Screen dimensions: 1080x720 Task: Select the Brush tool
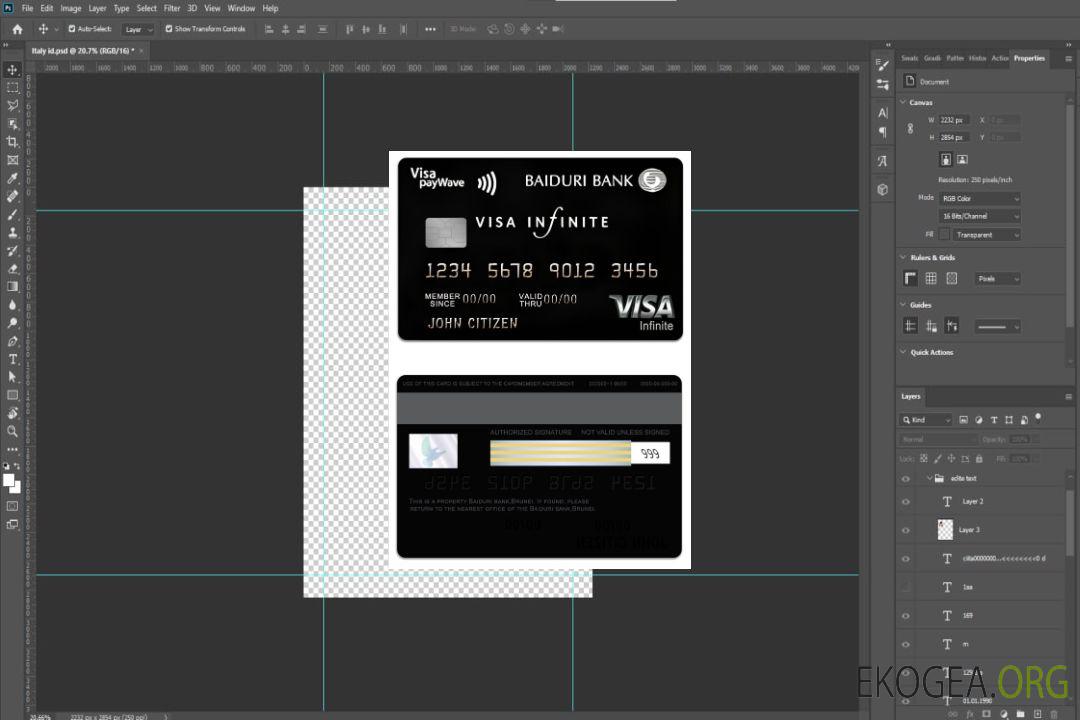[x=12, y=214]
